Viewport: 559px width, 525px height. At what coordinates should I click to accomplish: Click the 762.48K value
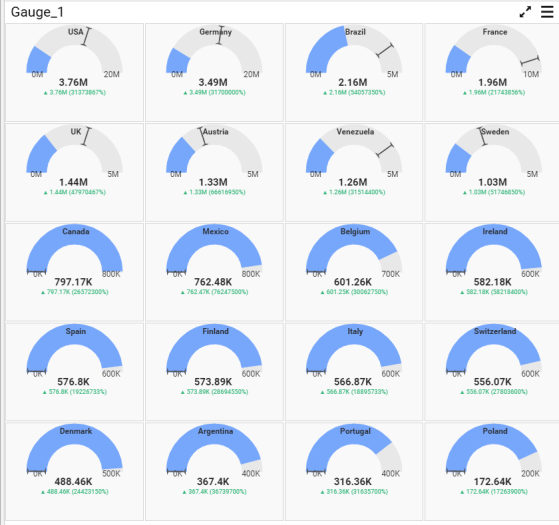[x=213, y=282]
